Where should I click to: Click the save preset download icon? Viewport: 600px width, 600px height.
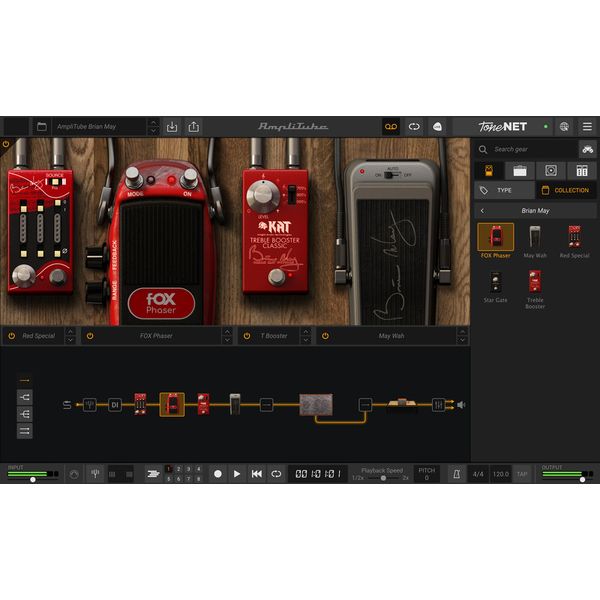click(172, 127)
